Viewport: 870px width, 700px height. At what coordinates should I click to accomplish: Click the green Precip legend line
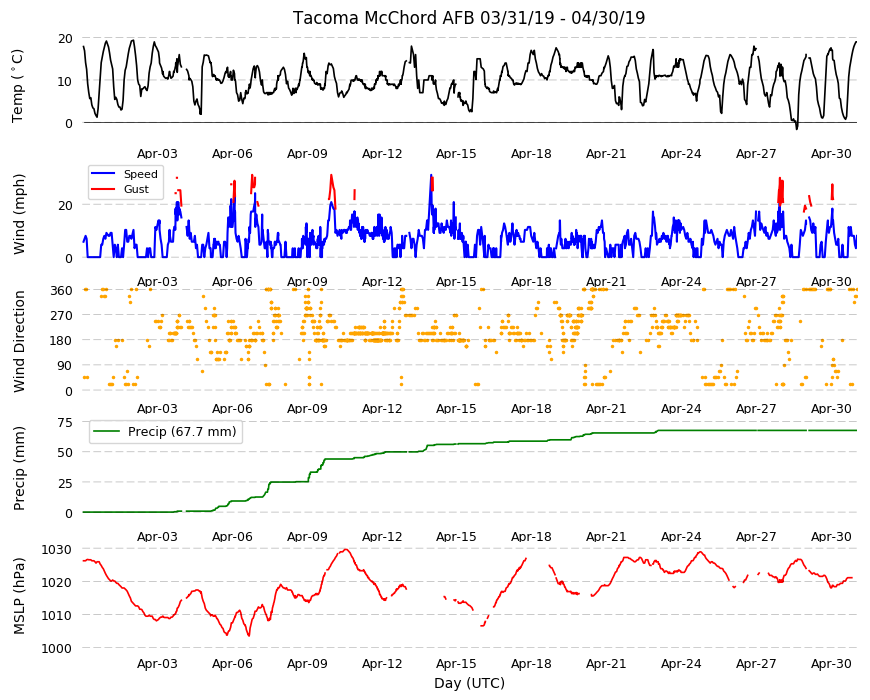107,432
